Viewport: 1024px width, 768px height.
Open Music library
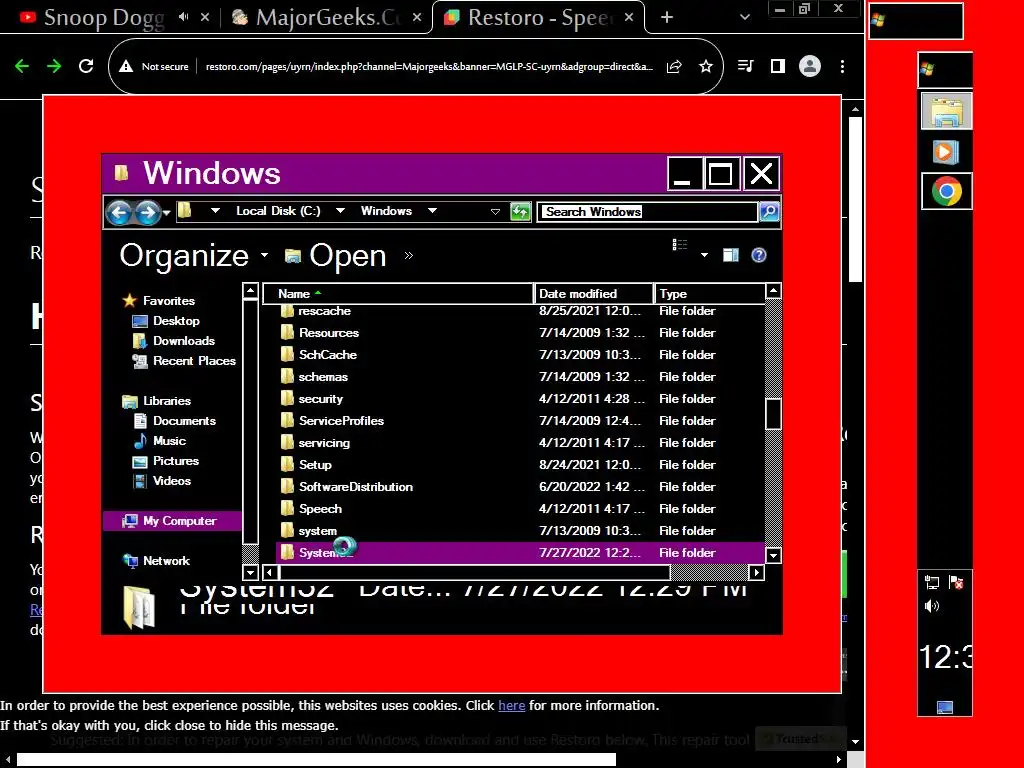pos(169,441)
